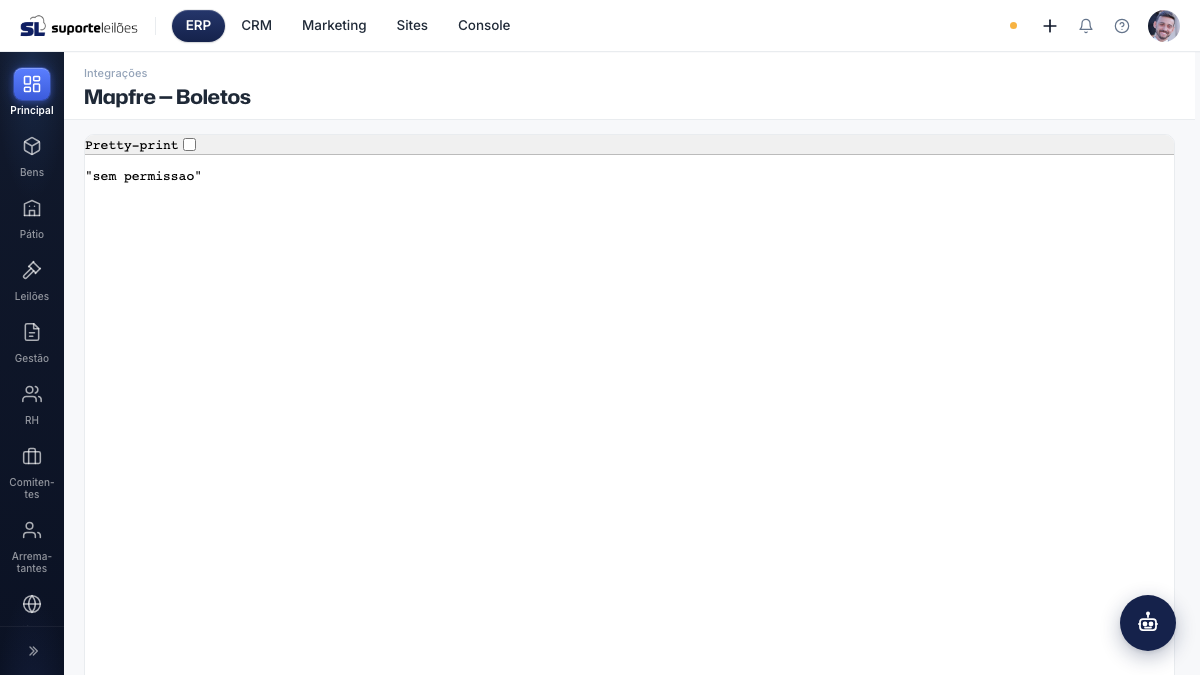Image resolution: width=1200 pixels, height=675 pixels.
Task: Switch to the Sites tab
Action: (x=412, y=26)
